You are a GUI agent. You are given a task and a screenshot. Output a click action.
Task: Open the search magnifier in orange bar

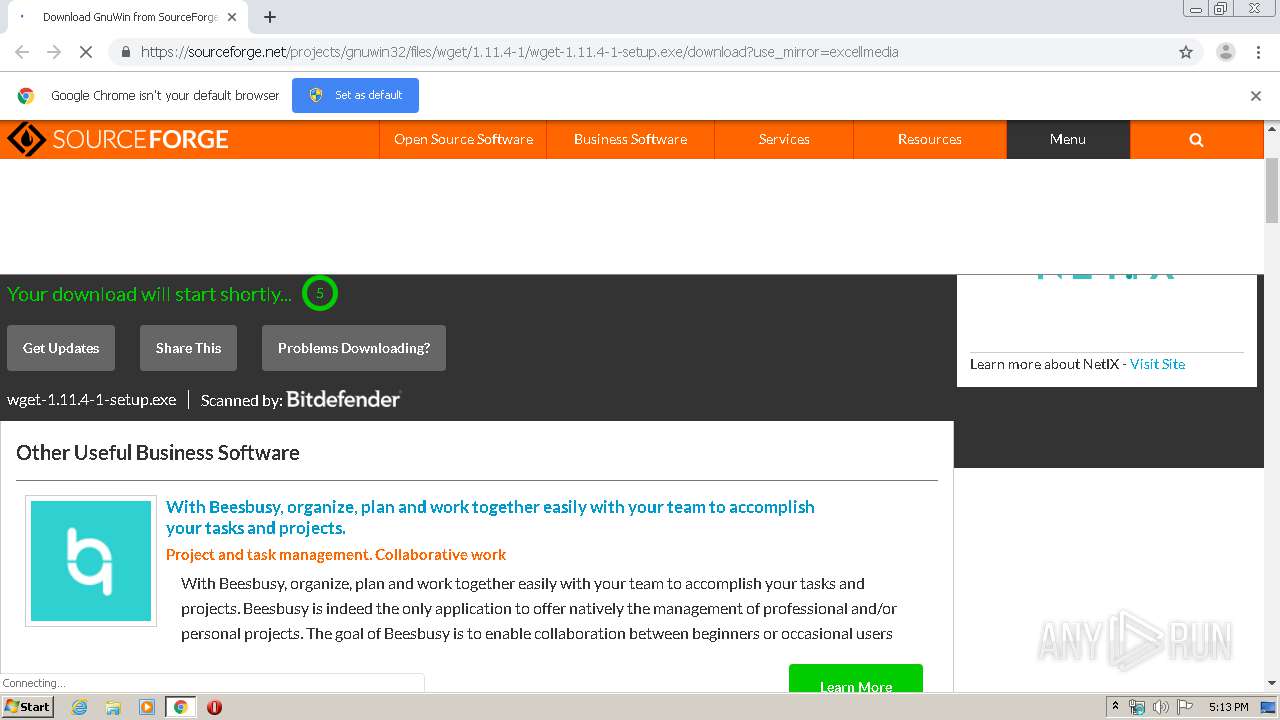[1196, 140]
